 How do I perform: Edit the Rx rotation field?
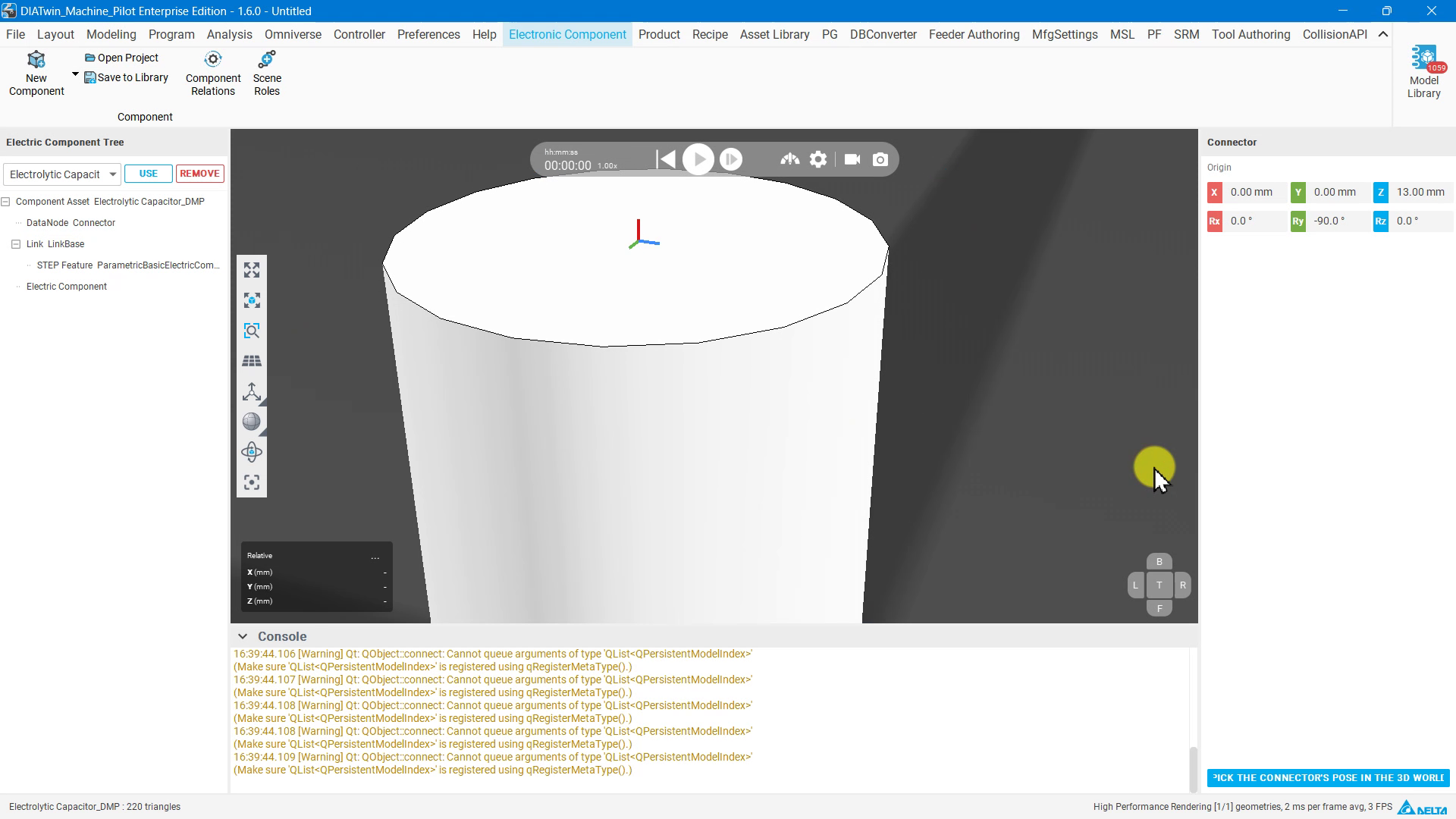pos(1254,221)
